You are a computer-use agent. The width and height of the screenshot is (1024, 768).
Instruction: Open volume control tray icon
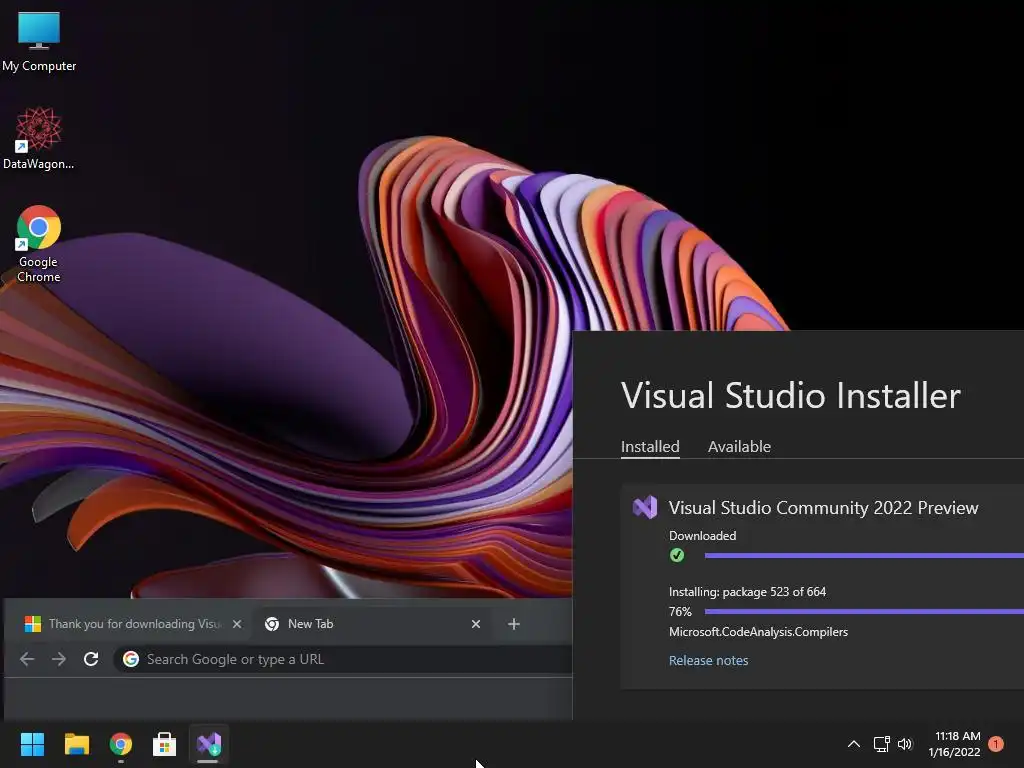pyautogui.click(x=904, y=744)
